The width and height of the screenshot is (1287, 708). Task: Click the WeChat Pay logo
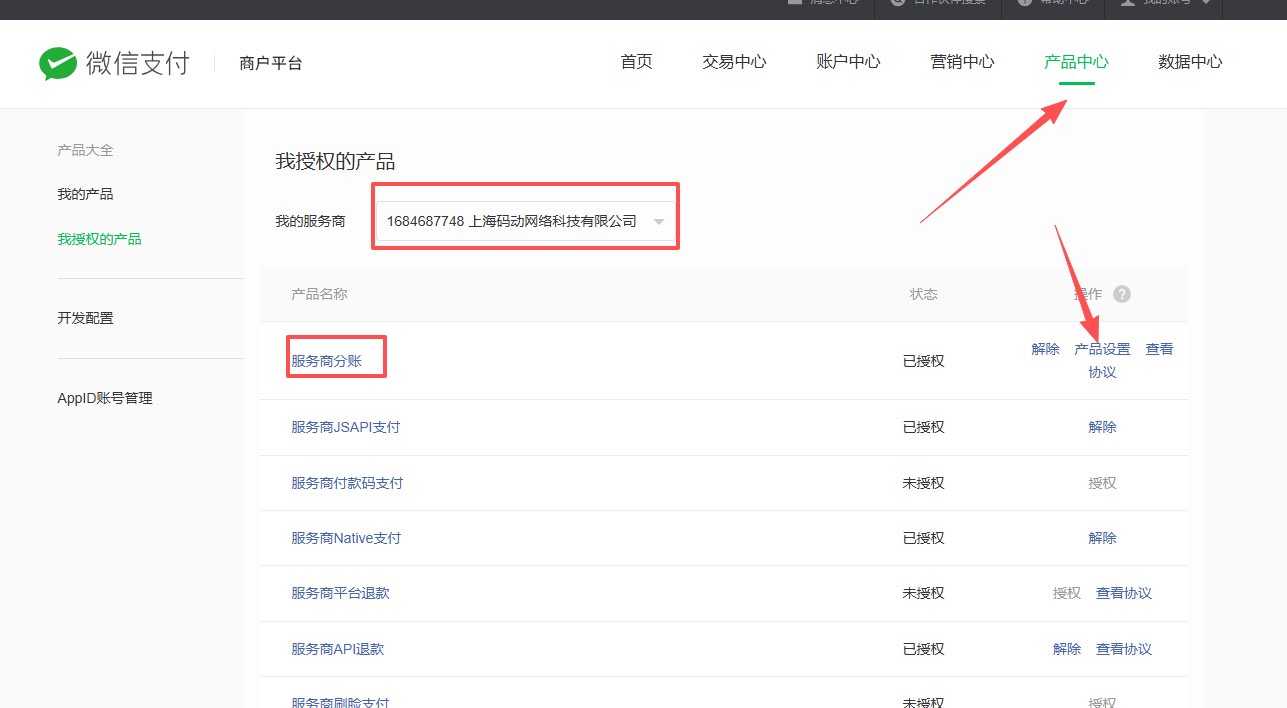pyautogui.click(x=114, y=63)
